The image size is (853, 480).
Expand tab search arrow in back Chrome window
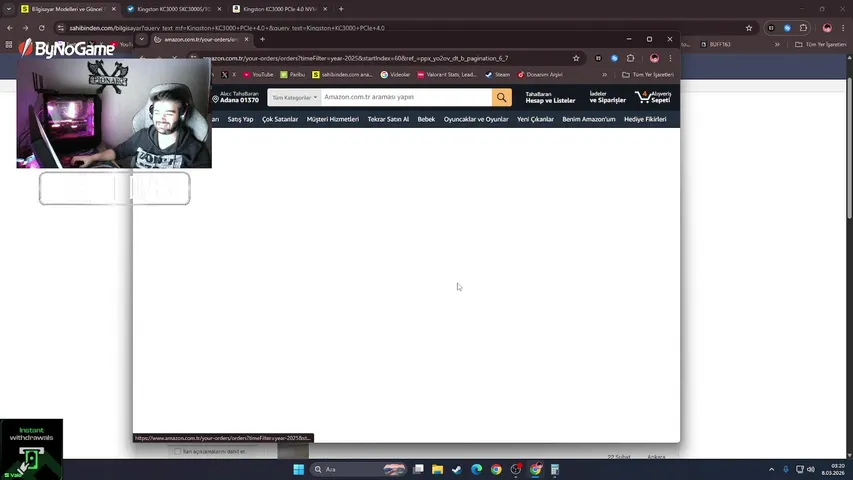[x=9, y=9]
